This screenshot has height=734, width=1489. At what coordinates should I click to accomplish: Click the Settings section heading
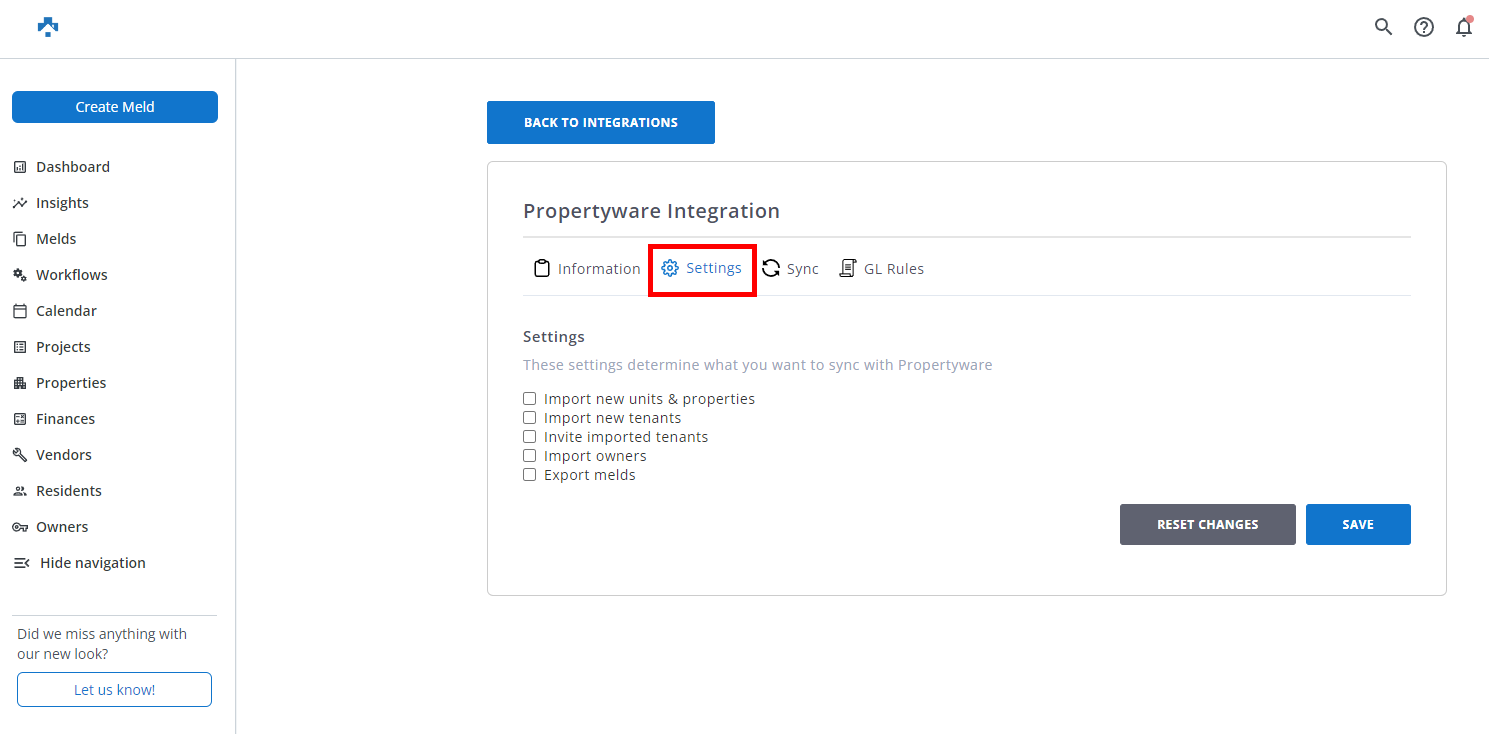point(554,337)
